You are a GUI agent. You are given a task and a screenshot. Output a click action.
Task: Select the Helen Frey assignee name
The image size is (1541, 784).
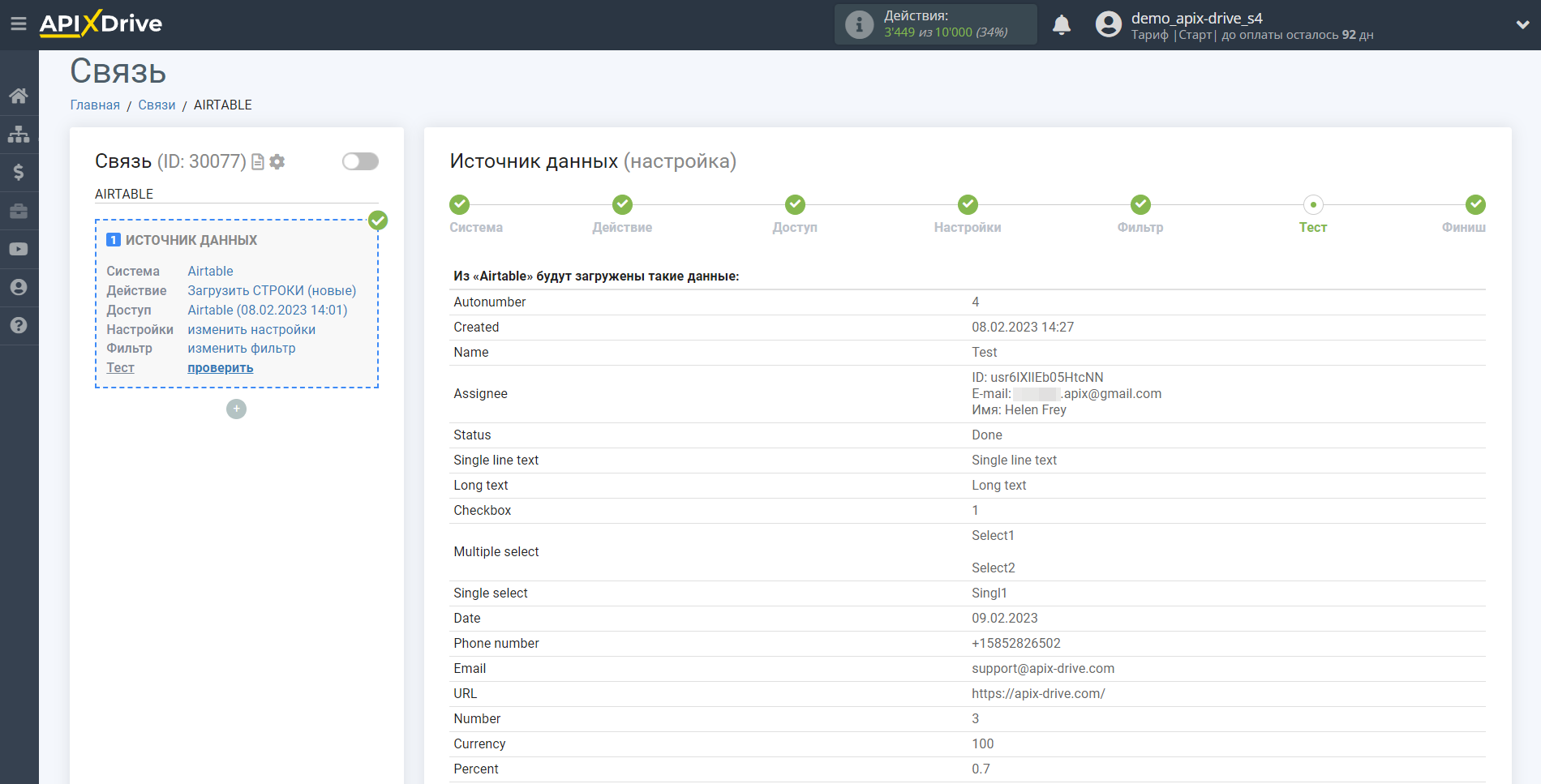(1036, 409)
